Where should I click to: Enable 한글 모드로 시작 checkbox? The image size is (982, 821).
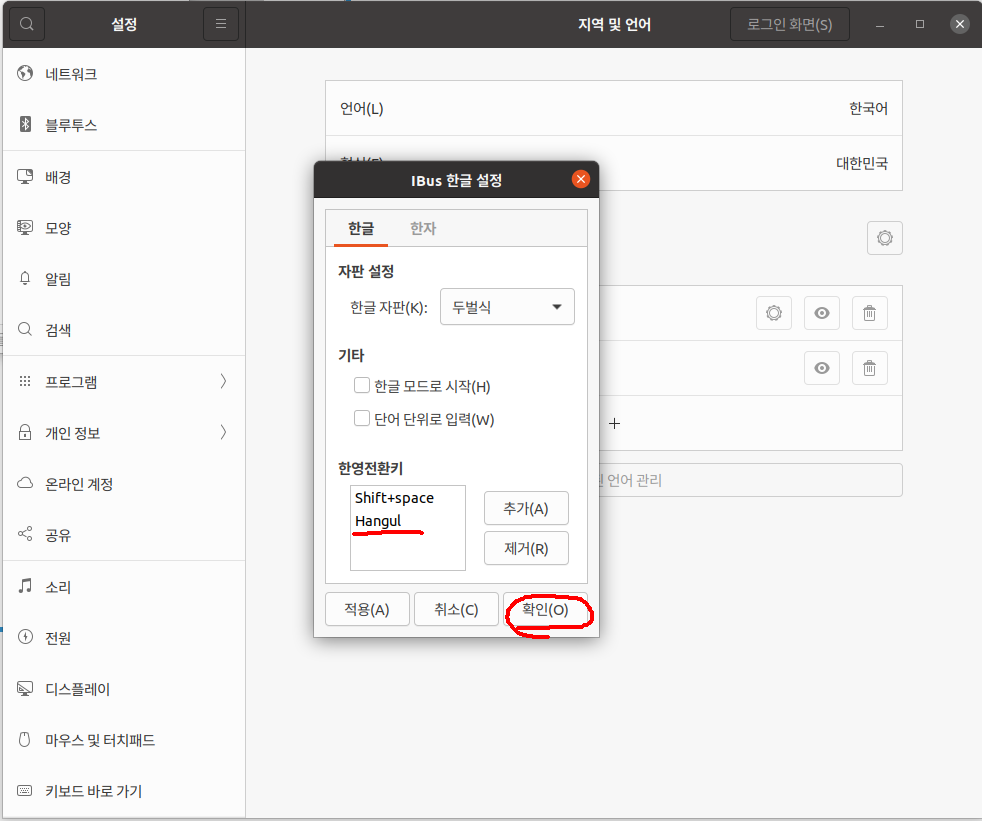(361, 385)
